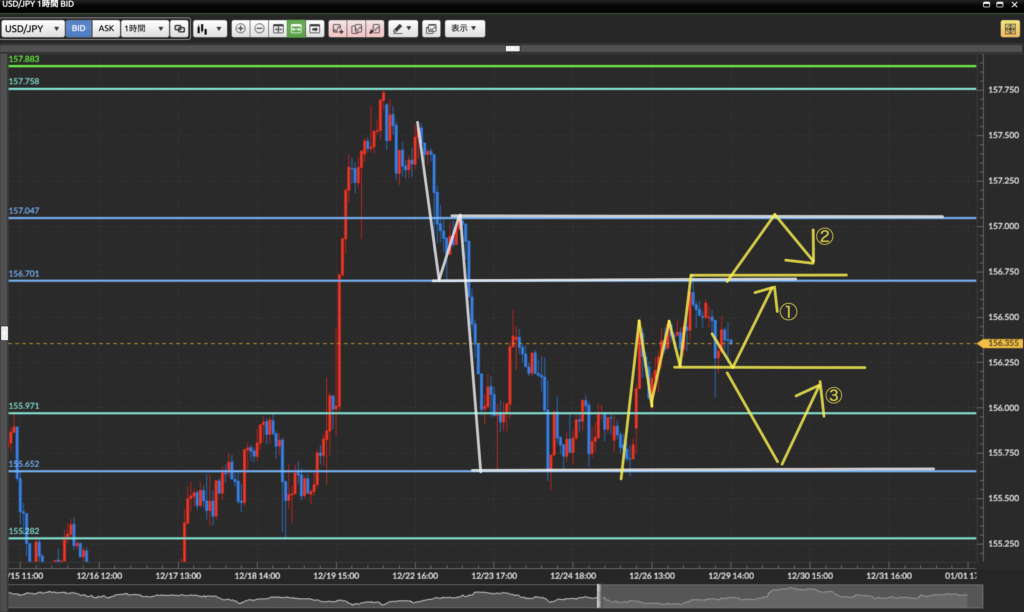Click the middle pink drawing icon

(356, 29)
